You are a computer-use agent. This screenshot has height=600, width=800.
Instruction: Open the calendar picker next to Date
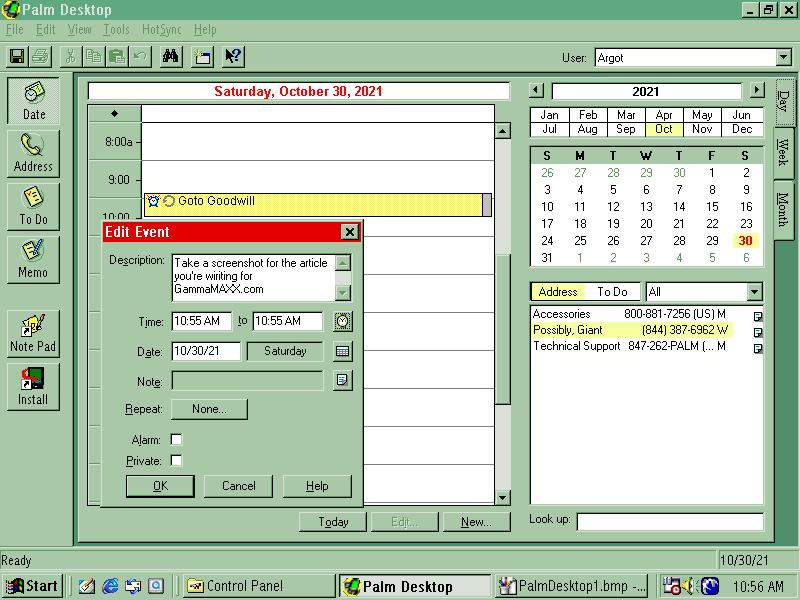pos(343,351)
